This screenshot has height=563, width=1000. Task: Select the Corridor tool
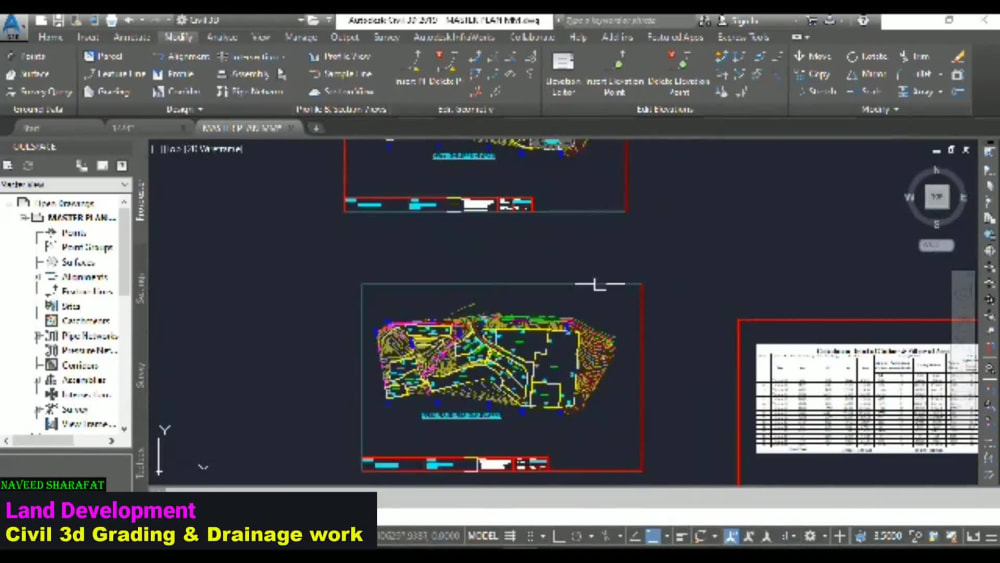177,92
